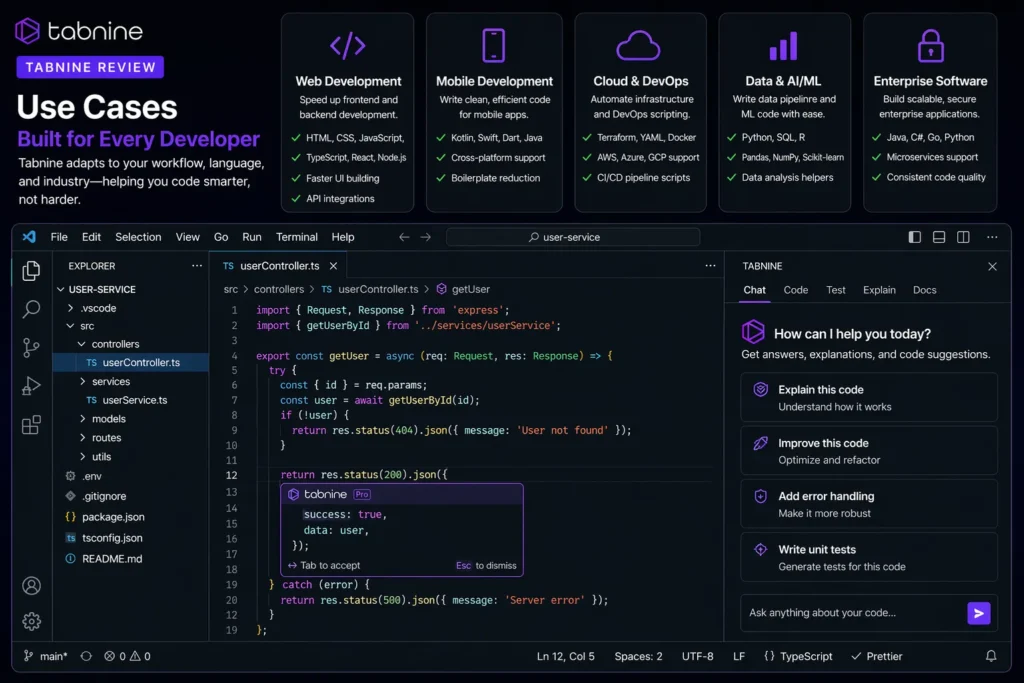Click the main* branch in status bar
The width and height of the screenshot is (1024, 683).
point(46,656)
